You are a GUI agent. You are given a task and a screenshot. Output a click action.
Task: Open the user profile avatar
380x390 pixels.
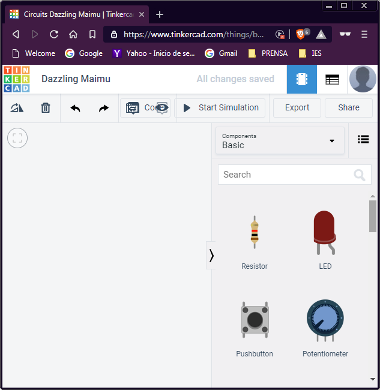(363, 79)
